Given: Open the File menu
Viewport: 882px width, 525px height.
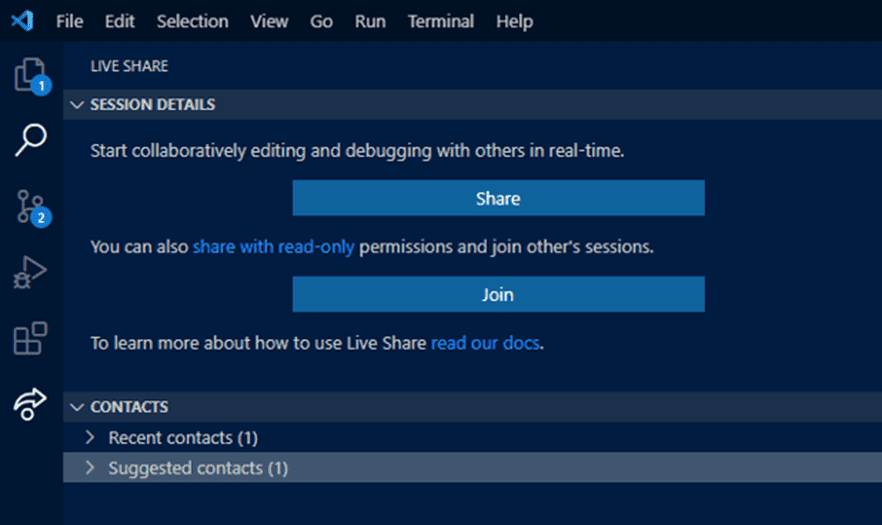Looking at the screenshot, I should [69, 21].
